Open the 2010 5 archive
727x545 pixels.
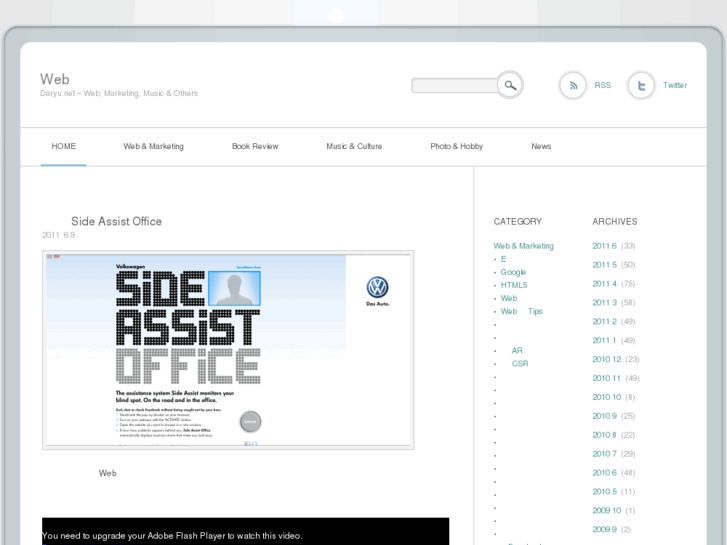pos(605,492)
